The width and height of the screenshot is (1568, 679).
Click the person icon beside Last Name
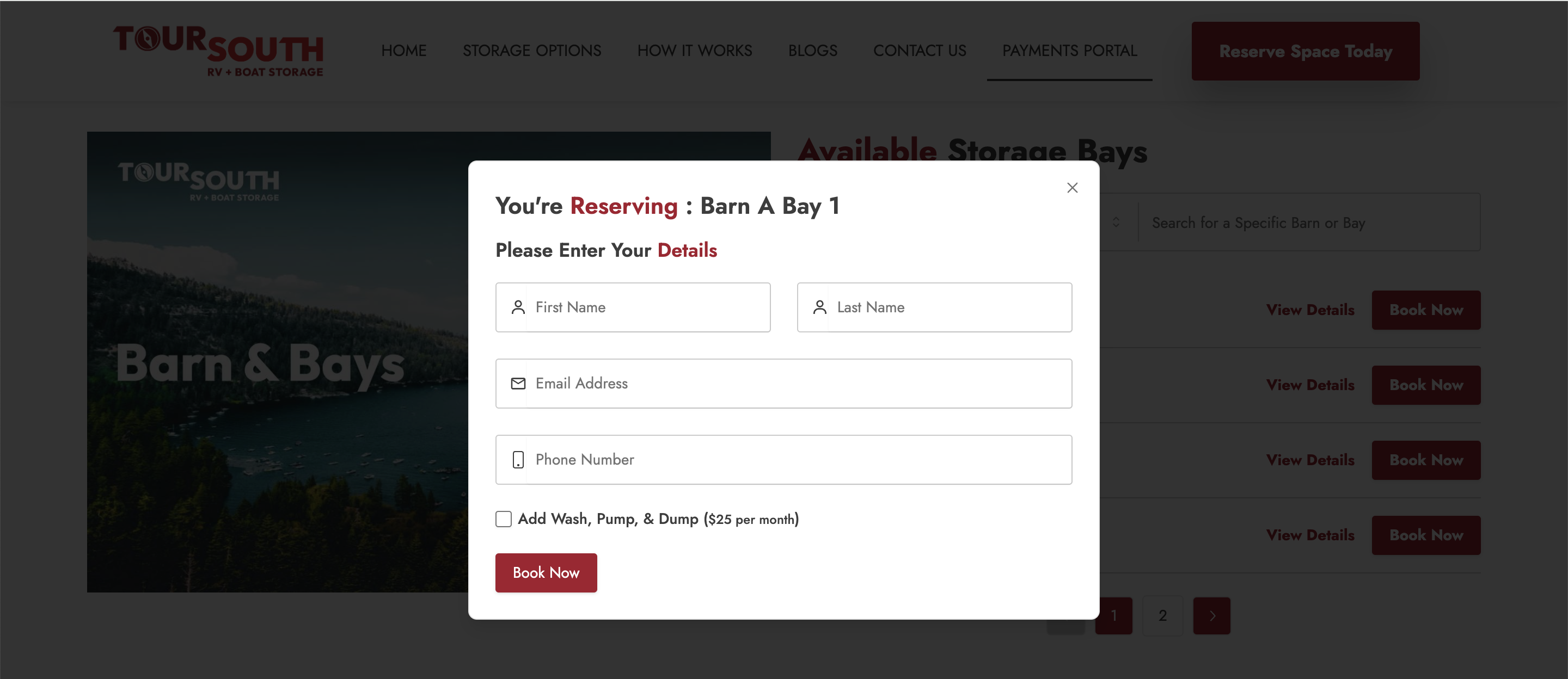[x=819, y=307]
